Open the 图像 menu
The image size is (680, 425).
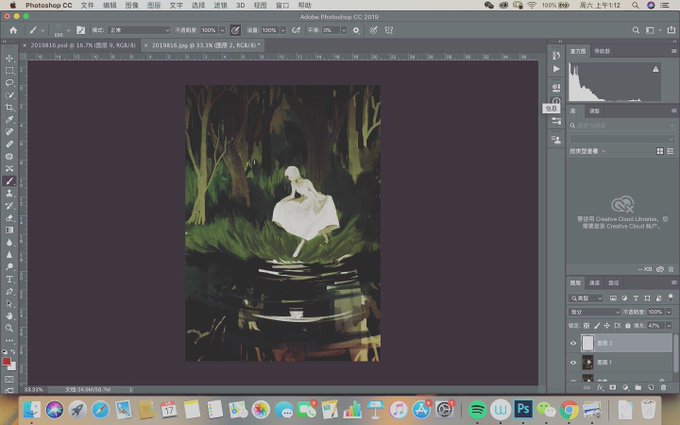(x=131, y=5)
